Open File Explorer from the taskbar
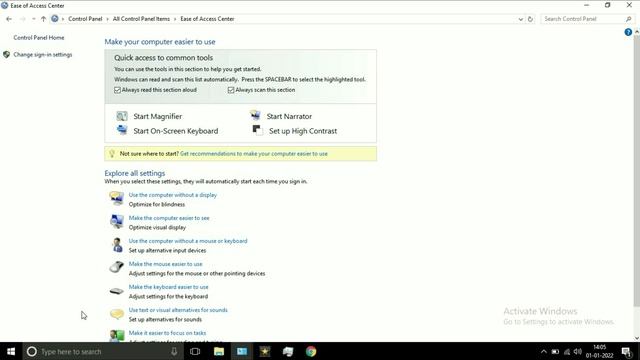Viewport: 640px width, 360px height. 219,351
